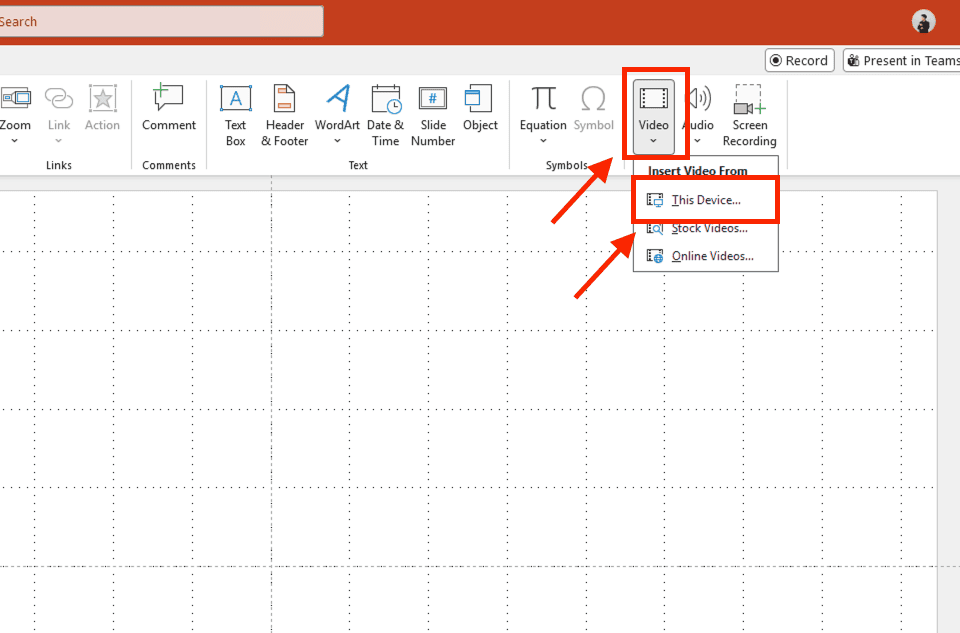Click the Record button
The width and height of the screenshot is (960, 633).
click(800, 61)
